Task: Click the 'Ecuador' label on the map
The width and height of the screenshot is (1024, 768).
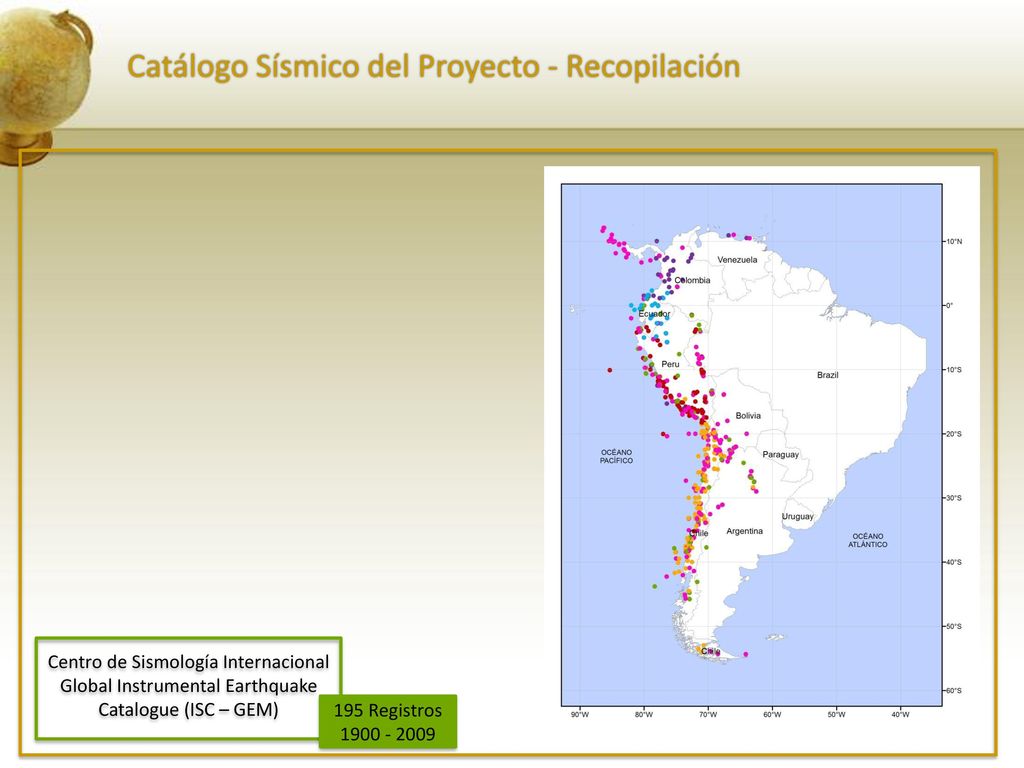Action: point(654,314)
